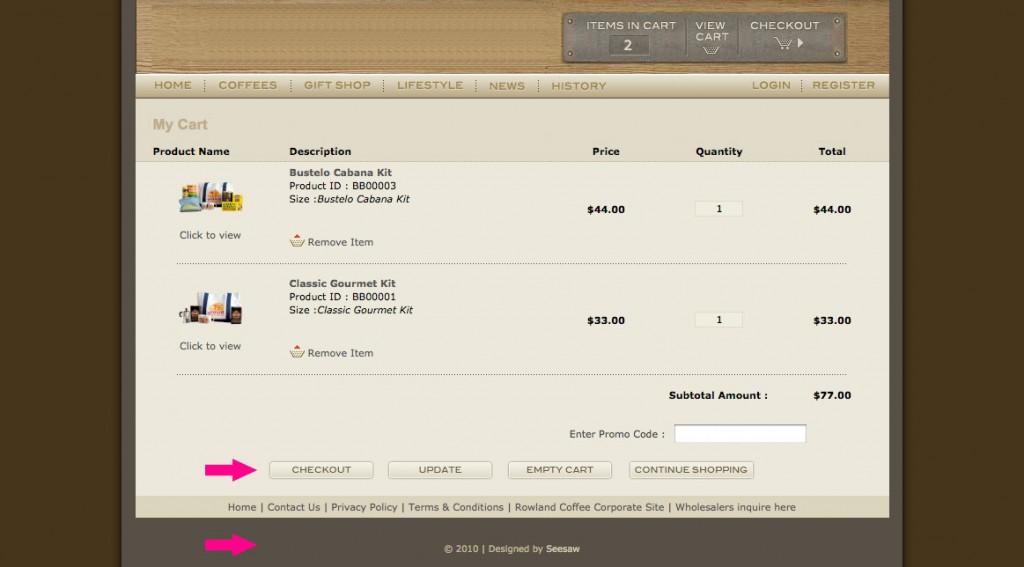The height and width of the screenshot is (567, 1024).
Task: Click remove basket icon for Classic Gourmet Kit
Action: (297, 352)
